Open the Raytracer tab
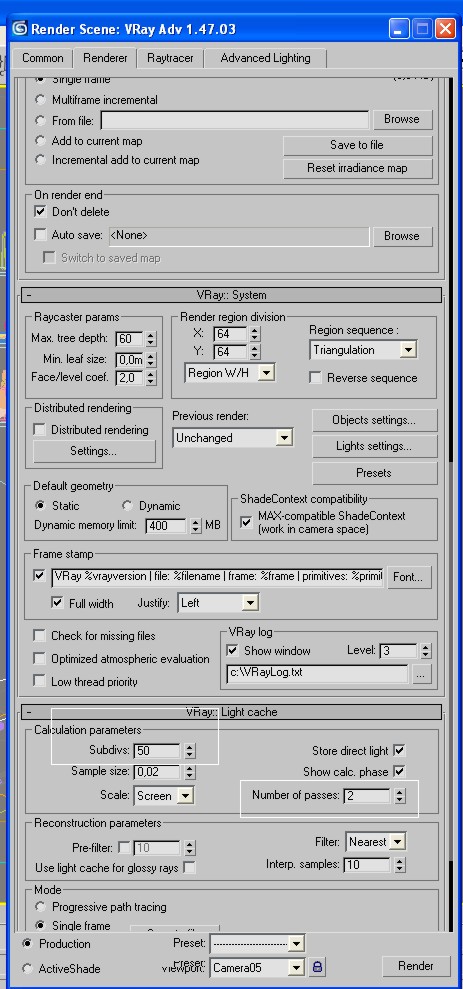The width and height of the screenshot is (463, 989). 170,58
